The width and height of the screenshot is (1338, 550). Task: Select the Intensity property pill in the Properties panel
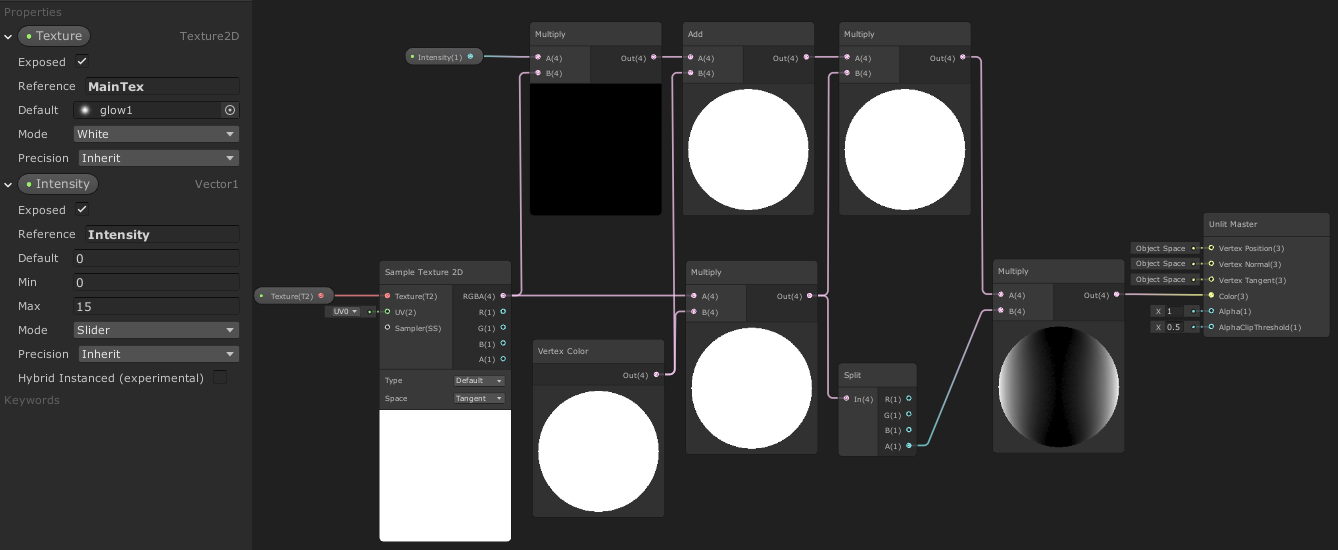pos(58,184)
